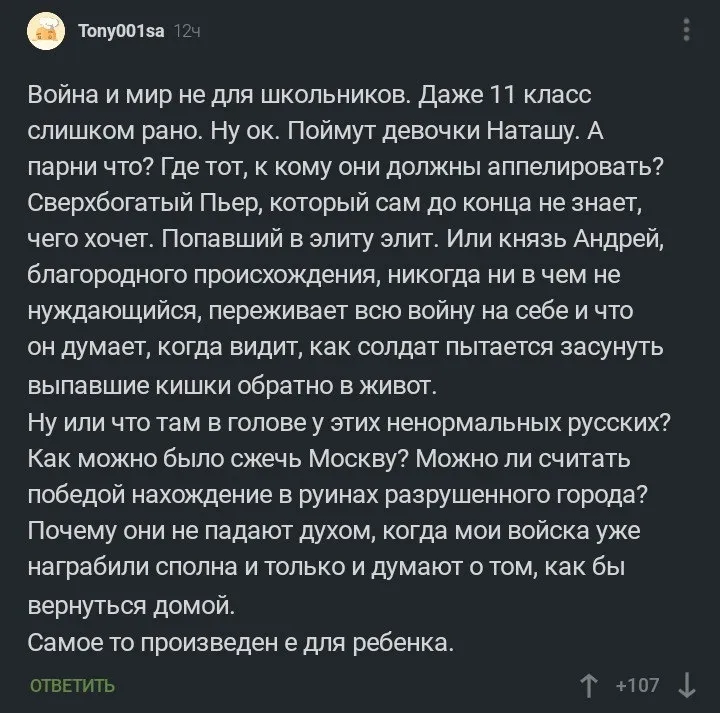The height and width of the screenshot is (713, 720).
Task: Open Tony001sa's profile via the username
Action: pos(121,31)
